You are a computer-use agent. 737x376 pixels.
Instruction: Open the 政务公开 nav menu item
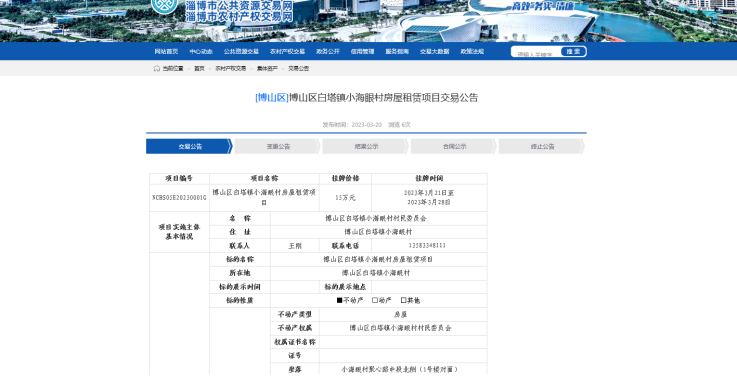point(328,52)
